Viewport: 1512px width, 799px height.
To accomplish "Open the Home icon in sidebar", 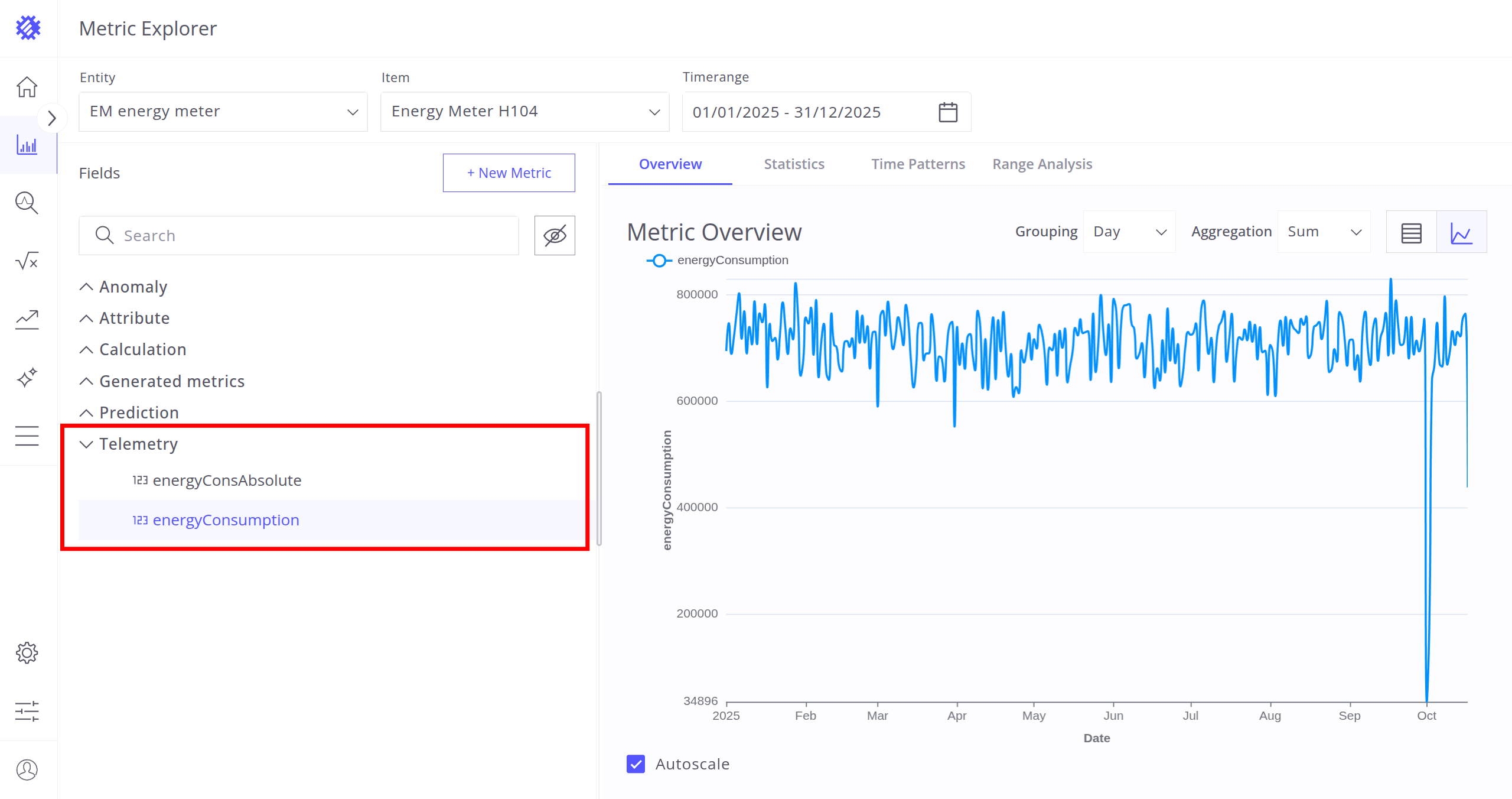I will tap(27, 87).
